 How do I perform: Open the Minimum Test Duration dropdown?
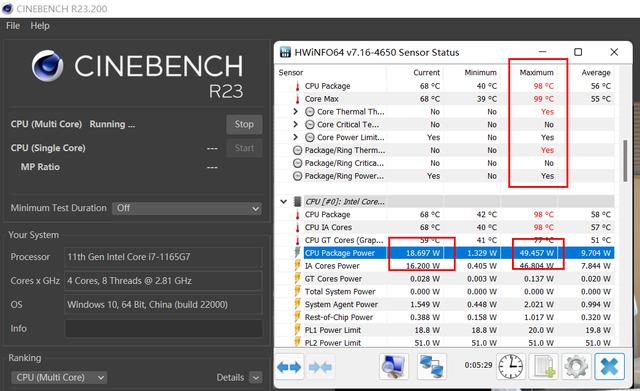click(187, 208)
